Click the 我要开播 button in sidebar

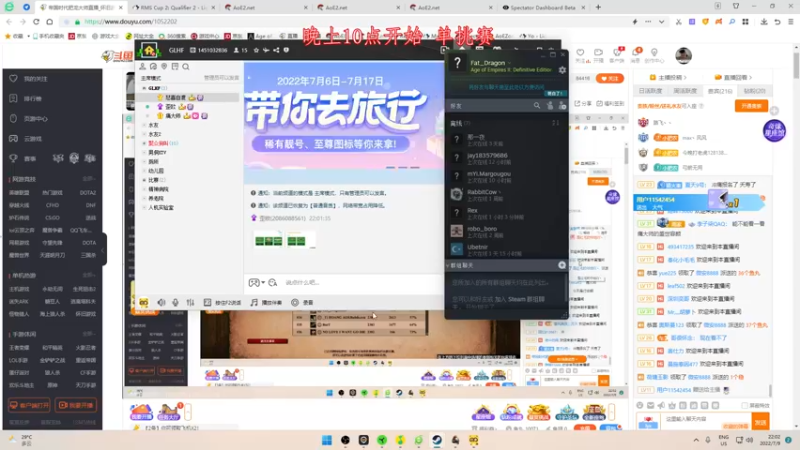click(76, 405)
